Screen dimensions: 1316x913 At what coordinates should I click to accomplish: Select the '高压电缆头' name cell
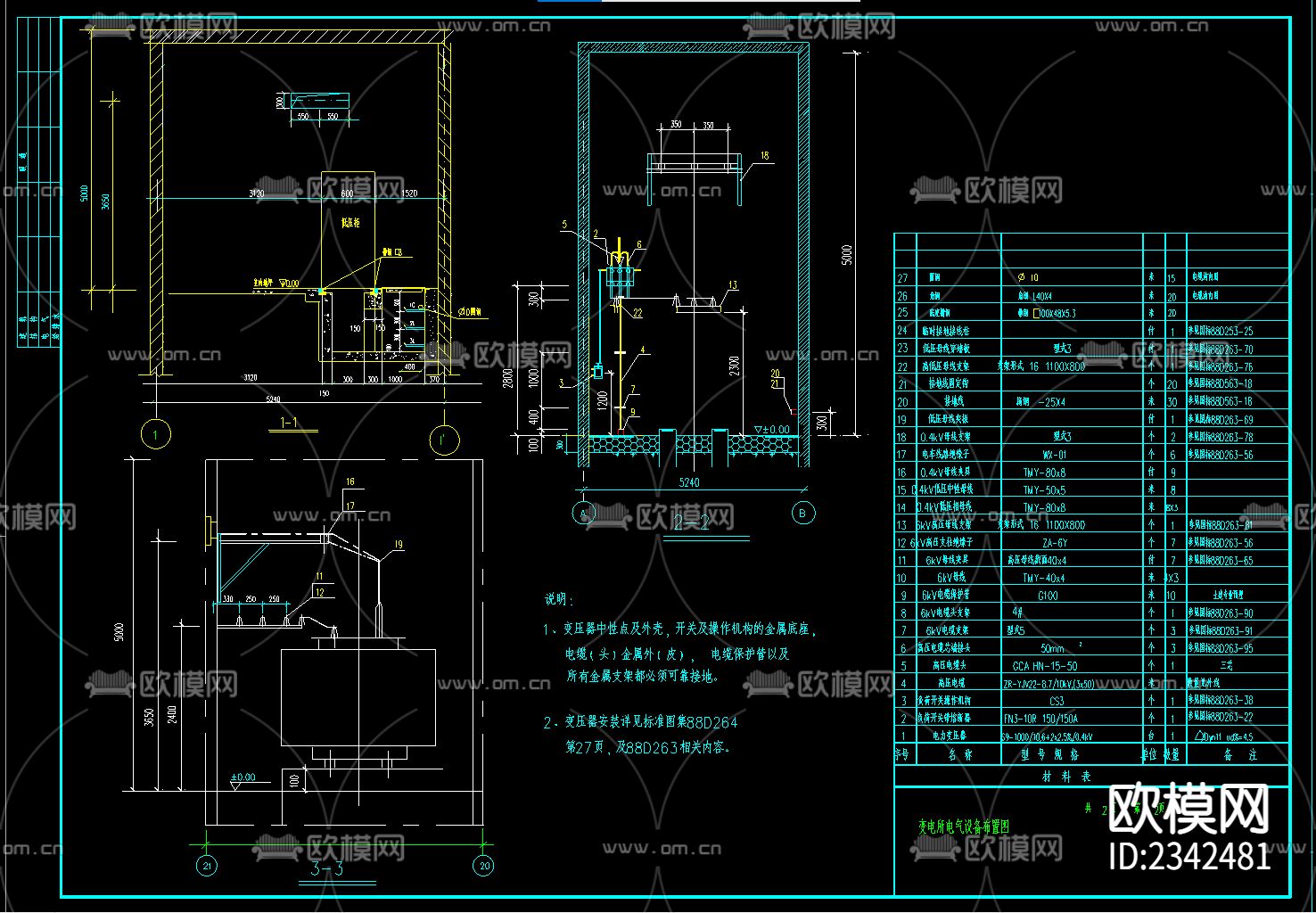950,666
